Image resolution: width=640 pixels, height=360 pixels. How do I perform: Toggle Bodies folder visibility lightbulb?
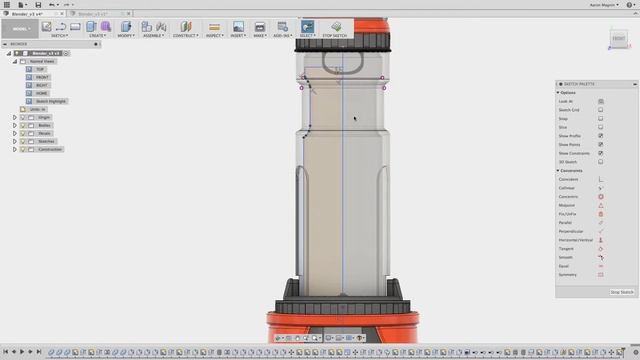pyautogui.click(x=23, y=125)
